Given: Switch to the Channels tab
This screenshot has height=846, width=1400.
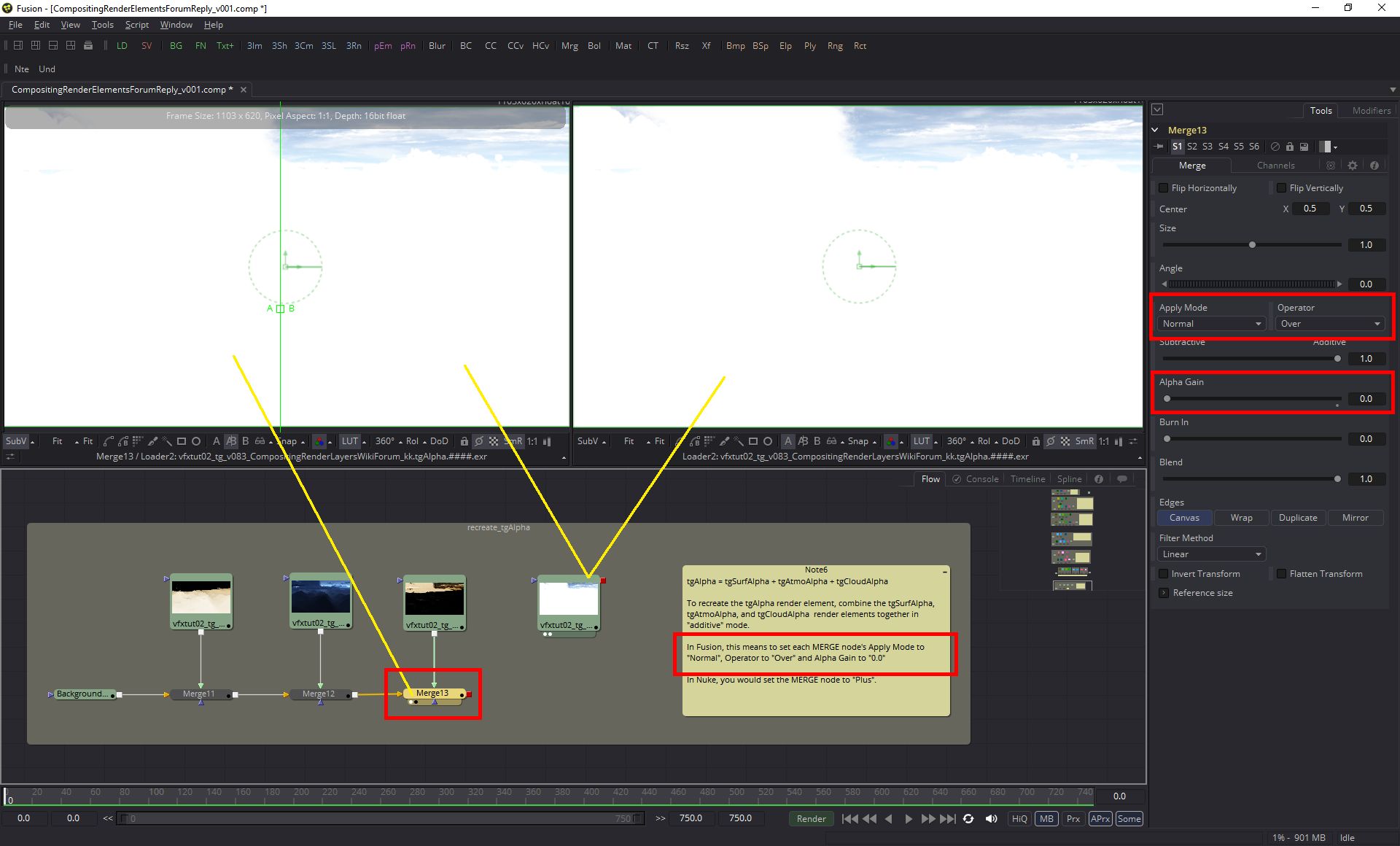Looking at the screenshot, I should point(1275,166).
